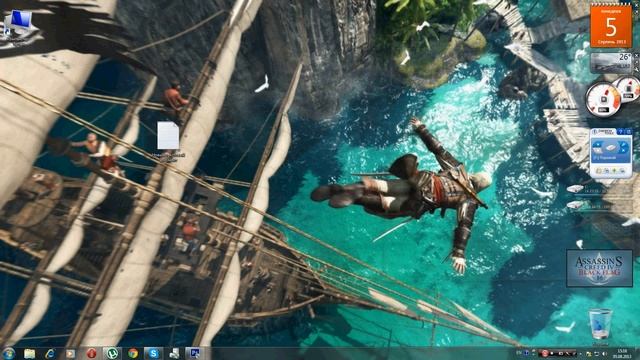Open the Recycle Bin on the desktop
Screen dimensions: 640x360
[x=600, y=324]
